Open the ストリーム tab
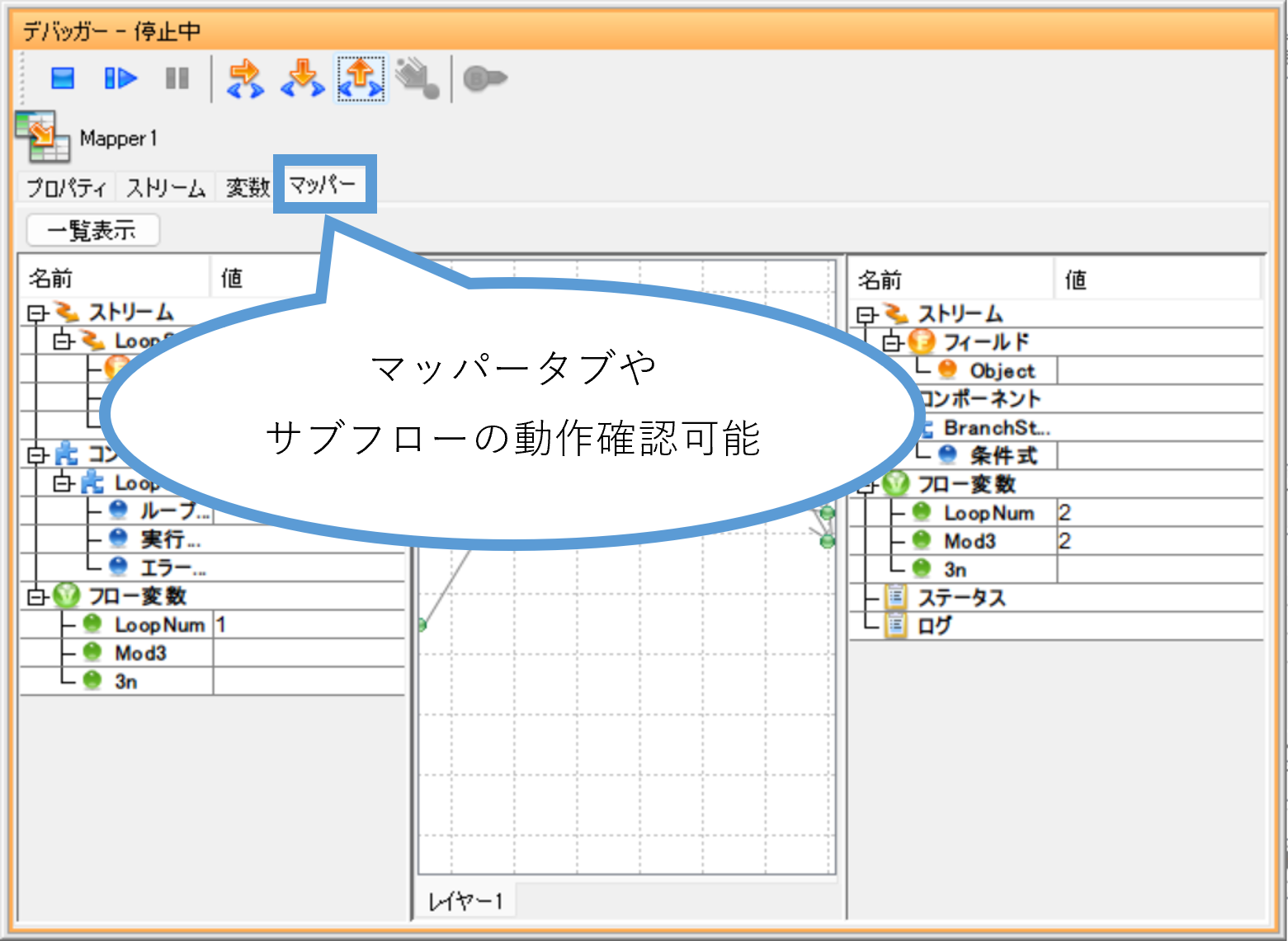1288x941 pixels. pos(165,188)
